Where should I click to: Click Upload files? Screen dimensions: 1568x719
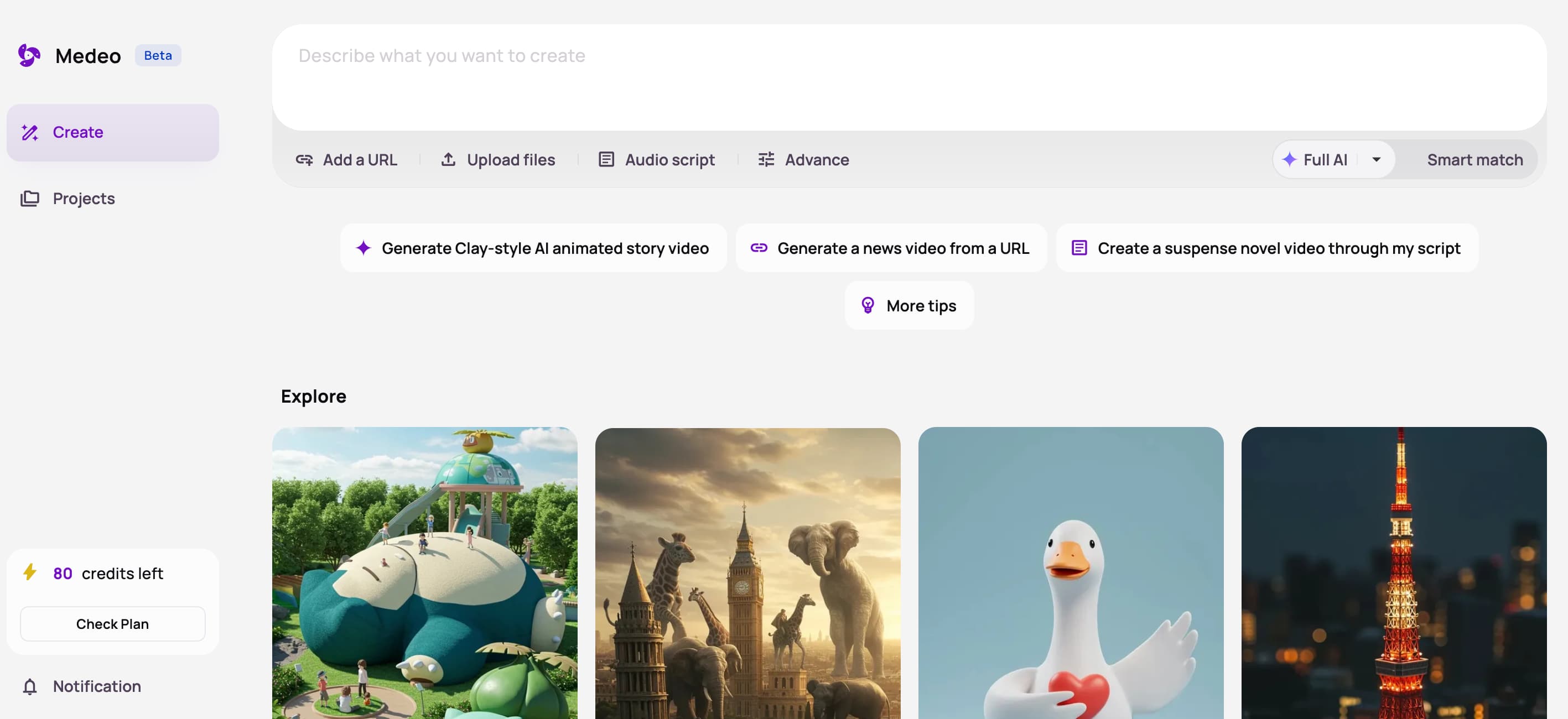coord(498,160)
